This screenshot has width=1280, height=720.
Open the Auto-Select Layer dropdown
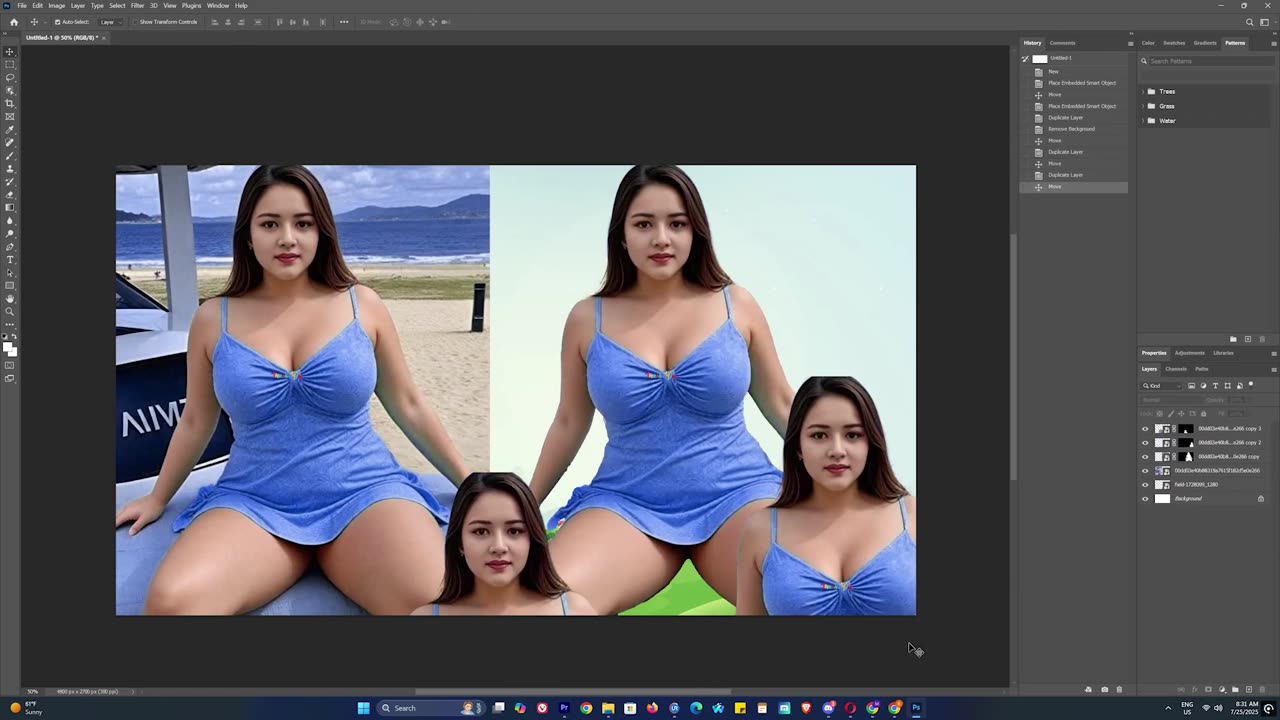click(x=113, y=22)
